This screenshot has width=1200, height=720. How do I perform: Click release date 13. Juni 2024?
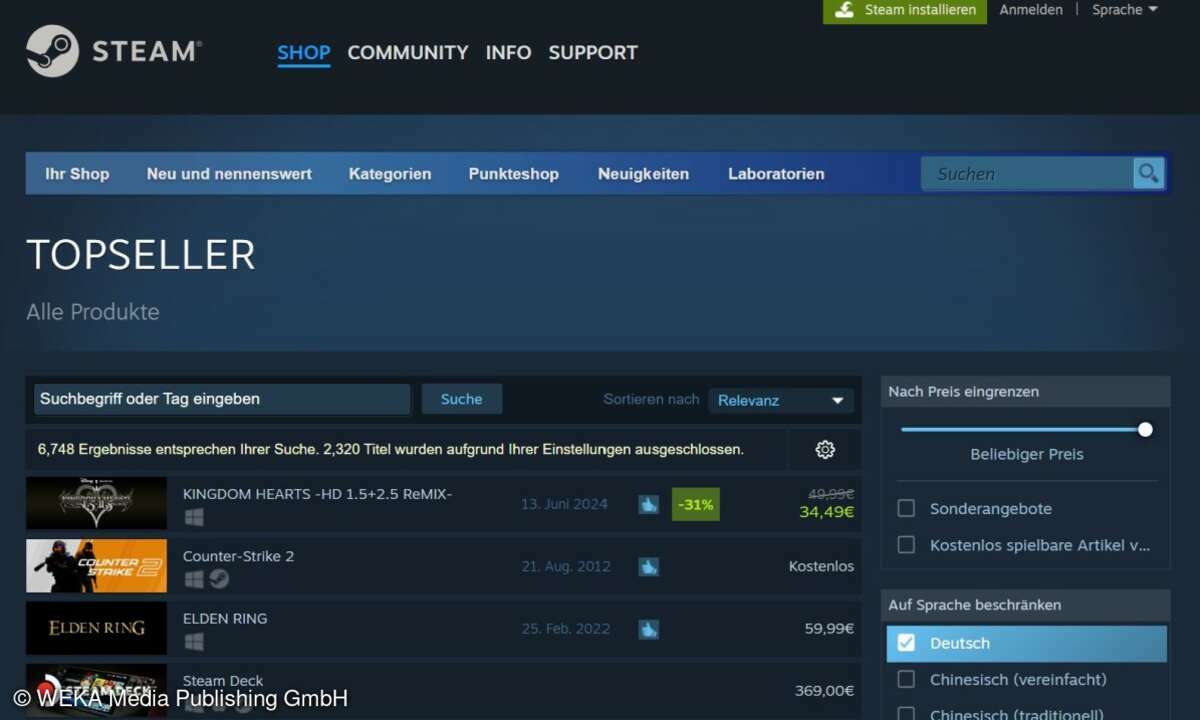click(564, 504)
